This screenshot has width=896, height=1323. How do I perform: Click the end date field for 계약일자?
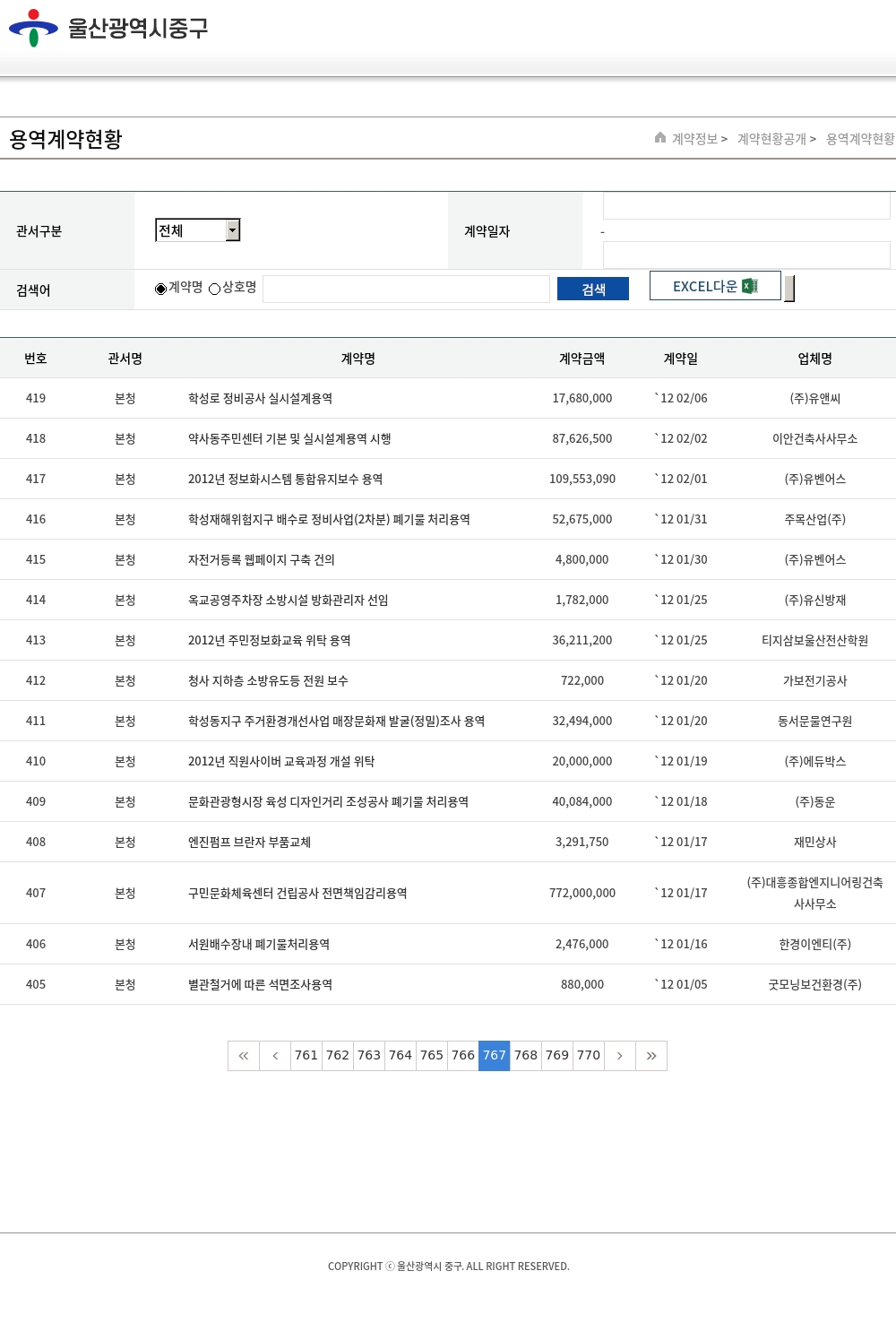[745, 255]
